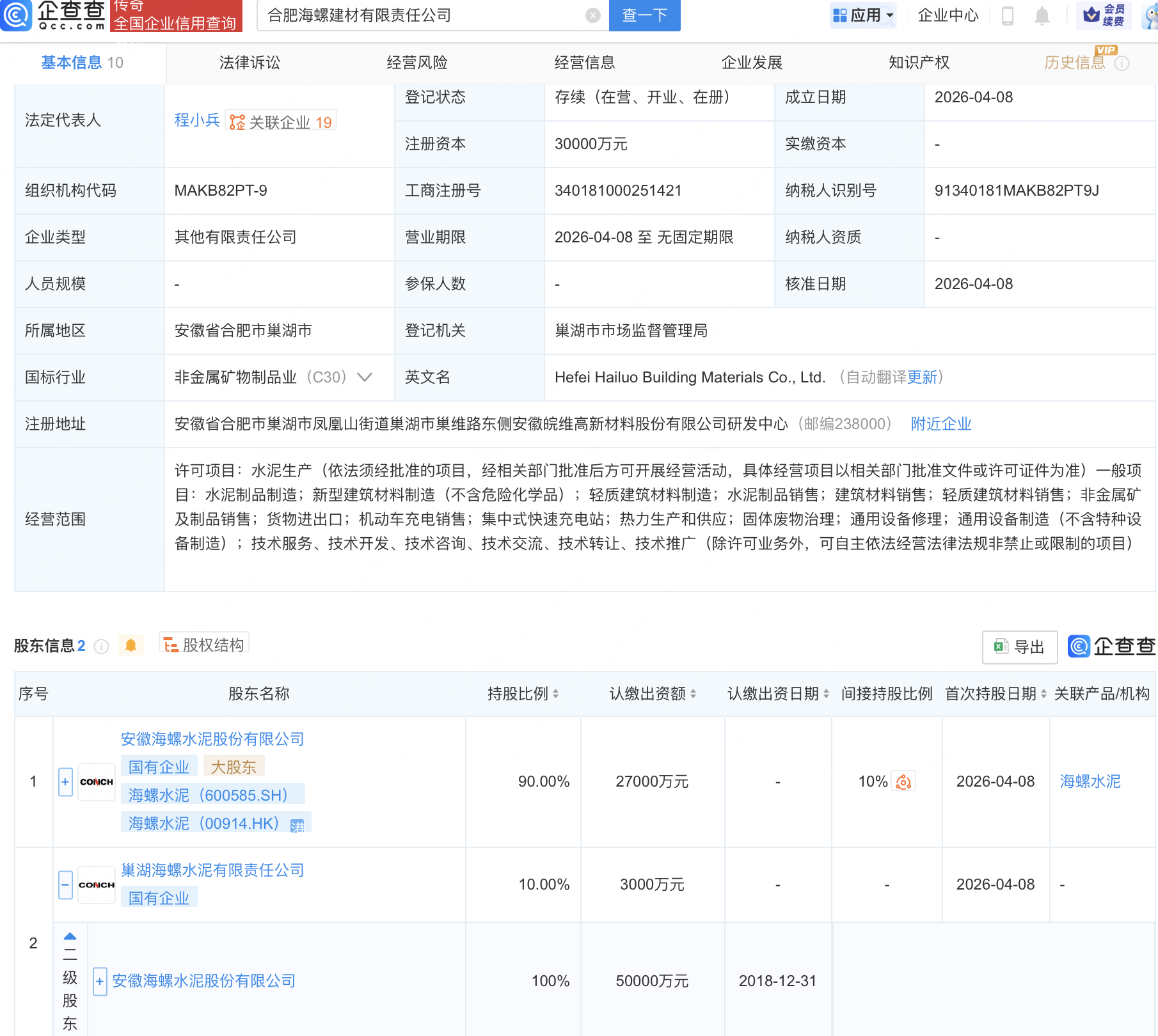Image resolution: width=1158 pixels, height=1036 pixels.
Task: Open equity penetration icon beside 10% holding
Action: point(903,781)
